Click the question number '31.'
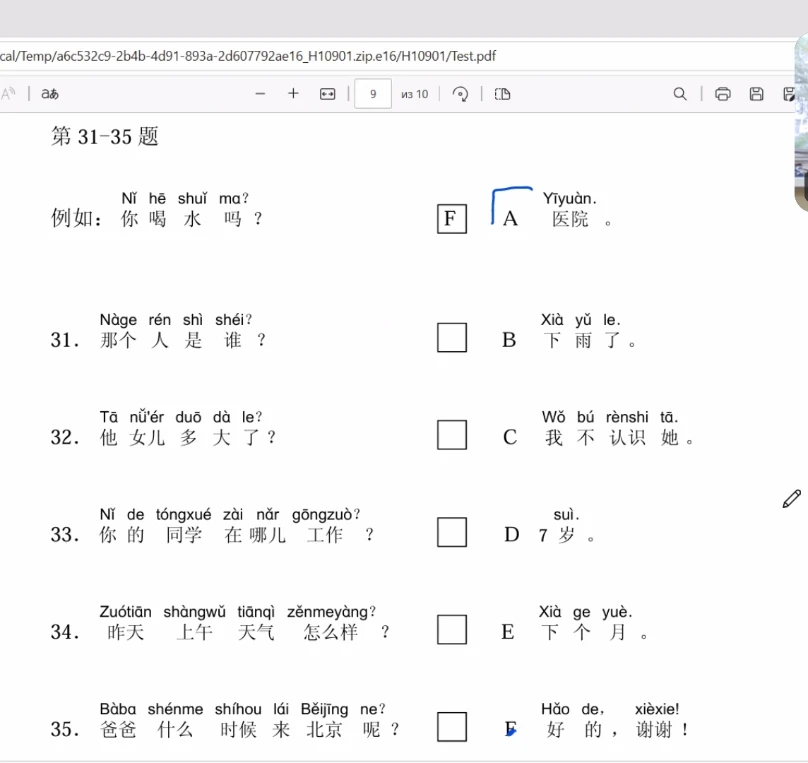Viewport: 808px width, 763px height. 65,340
